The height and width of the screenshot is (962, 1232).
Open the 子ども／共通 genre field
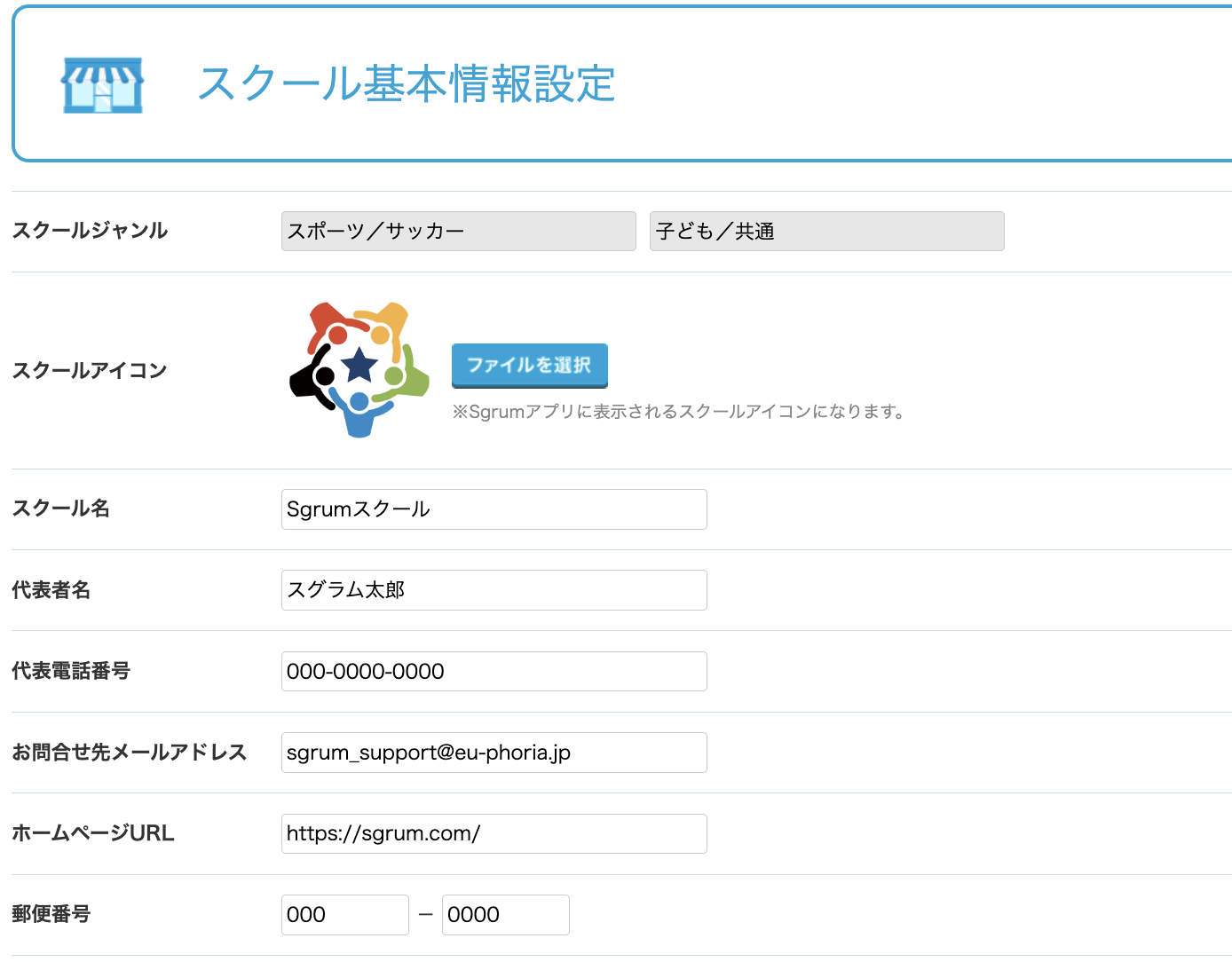click(x=827, y=232)
